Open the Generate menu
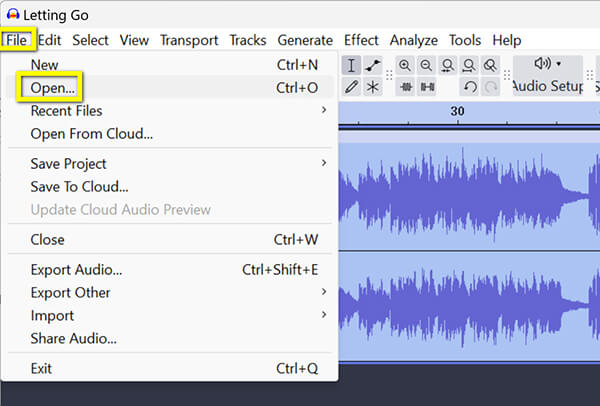The height and width of the screenshot is (406, 600). click(305, 40)
